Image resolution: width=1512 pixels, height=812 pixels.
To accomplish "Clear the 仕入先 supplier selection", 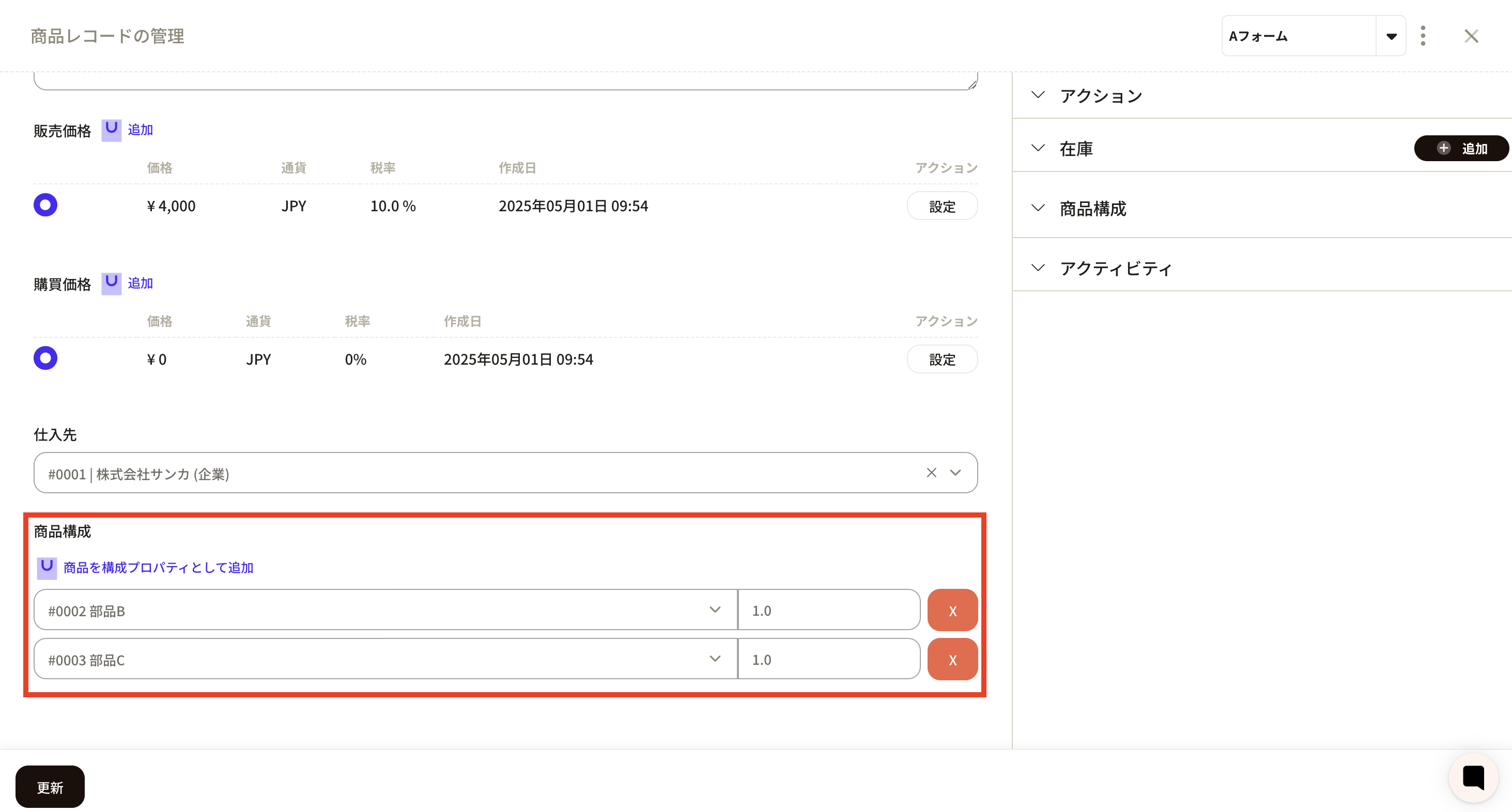I will (931, 473).
